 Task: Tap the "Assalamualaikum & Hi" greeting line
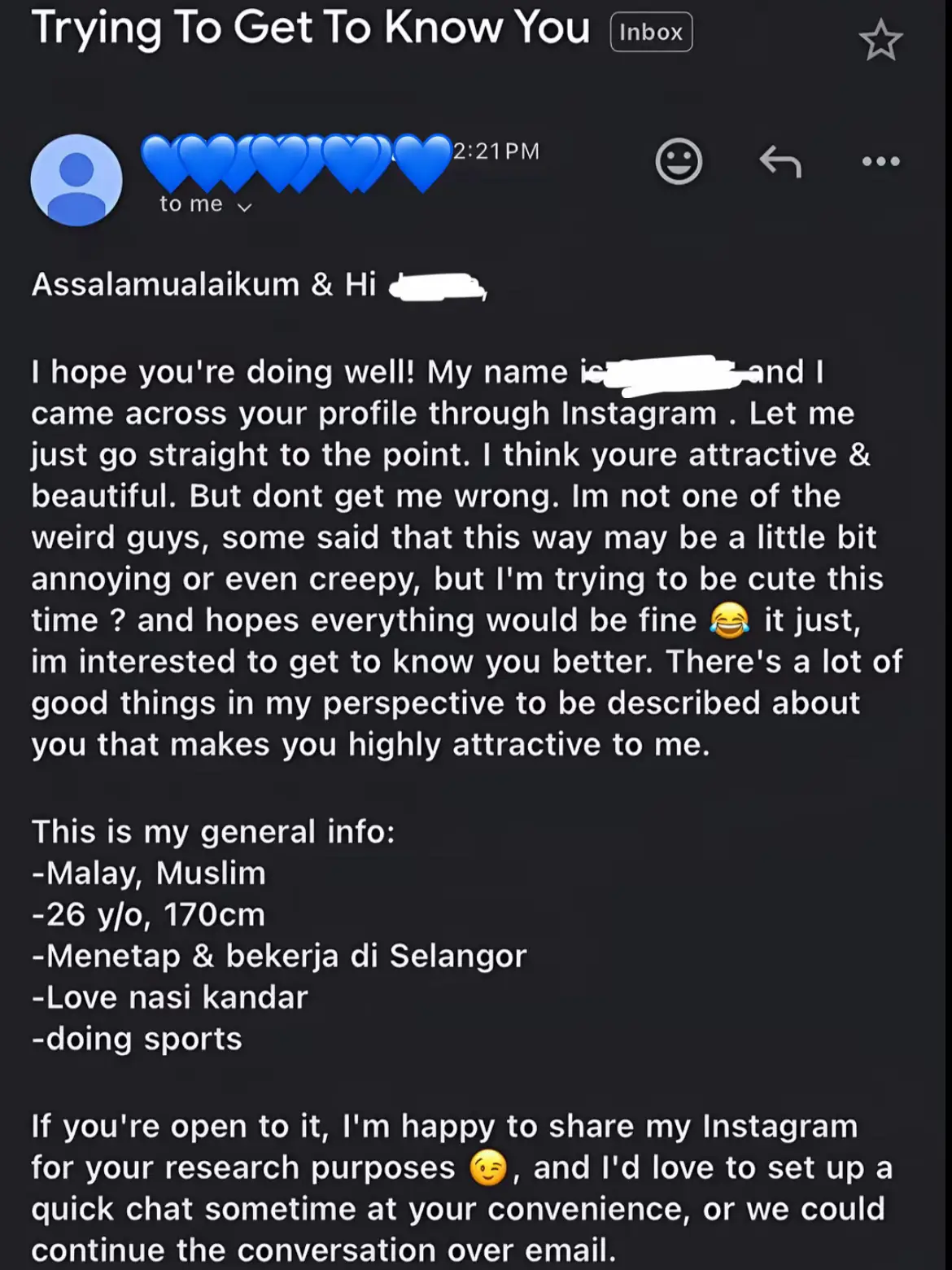point(203,285)
